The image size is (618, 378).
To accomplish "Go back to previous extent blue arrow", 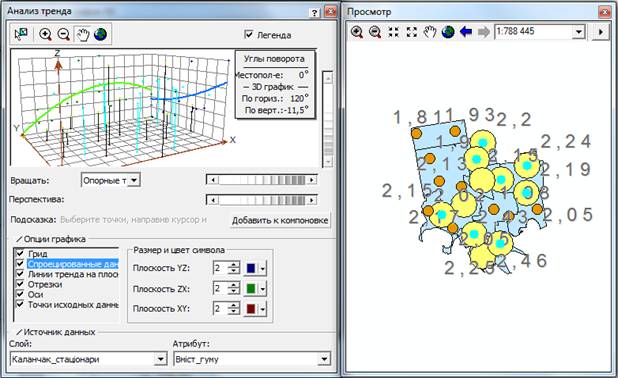I will click(466, 32).
